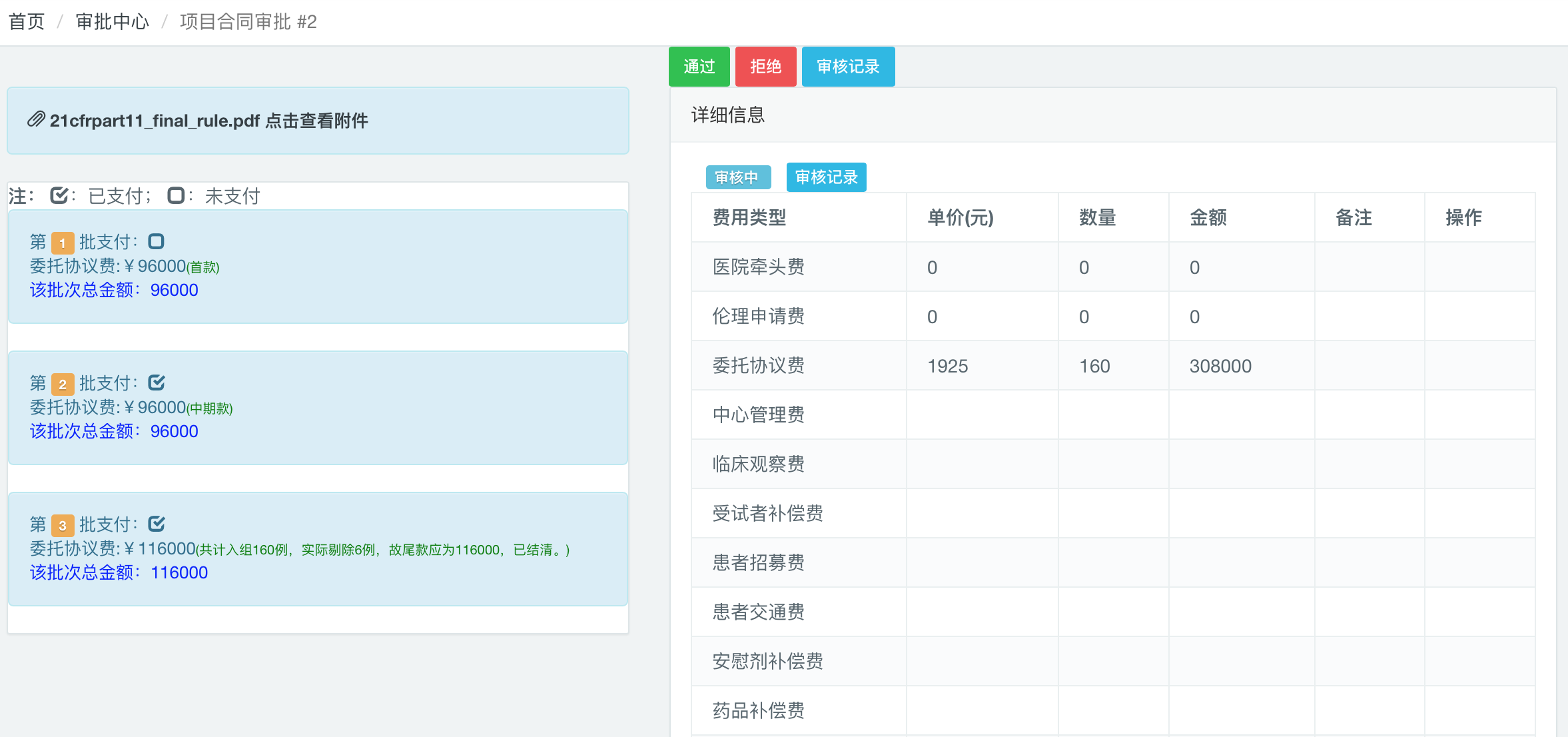Select the 患者交通费 row label
This screenshot has width=1568, height=737.
pos(758,612)
